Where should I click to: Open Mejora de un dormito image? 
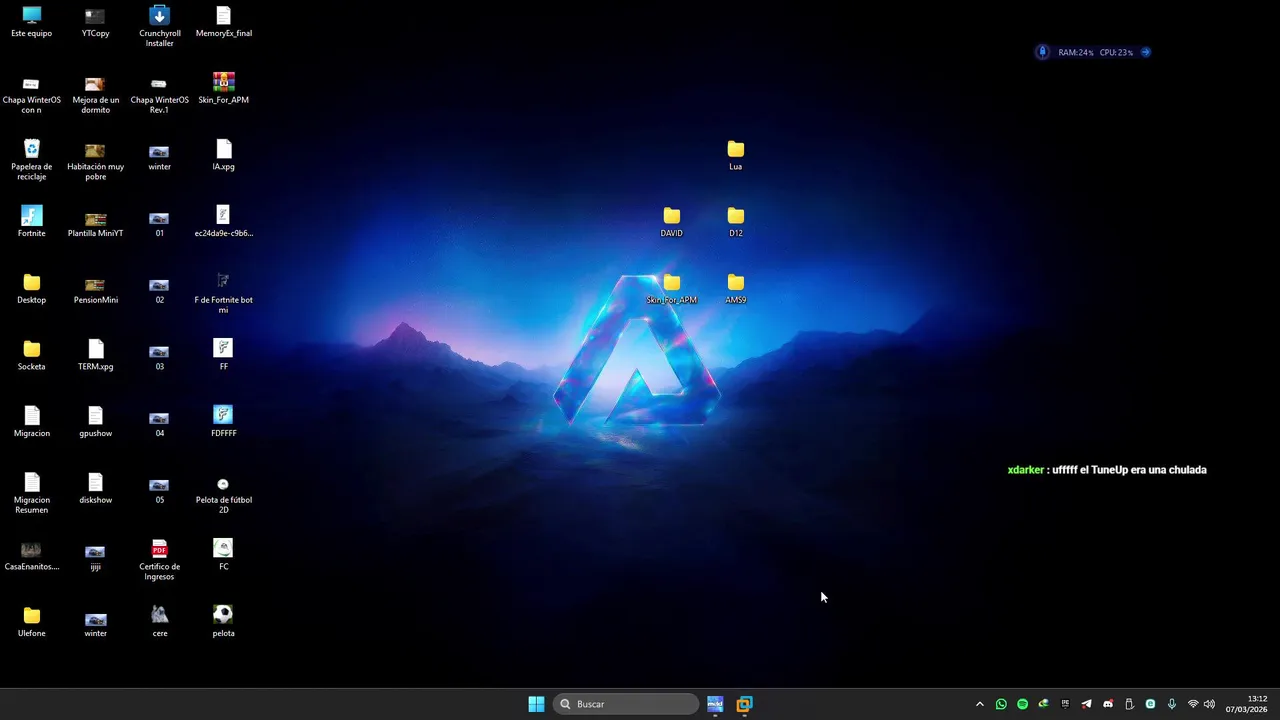[x=95, y=94]
